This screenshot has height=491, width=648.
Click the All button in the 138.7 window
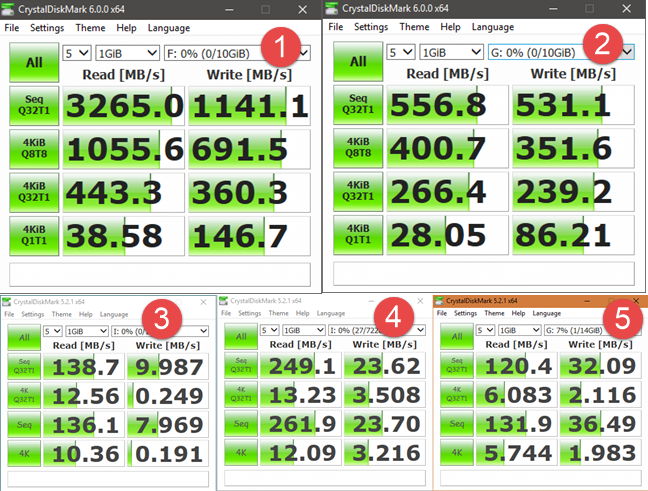click(x=24, y=338)
